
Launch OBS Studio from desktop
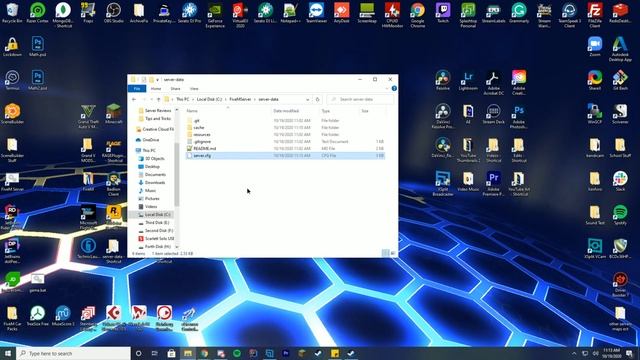pyautogui.click(x=113, y=12)
